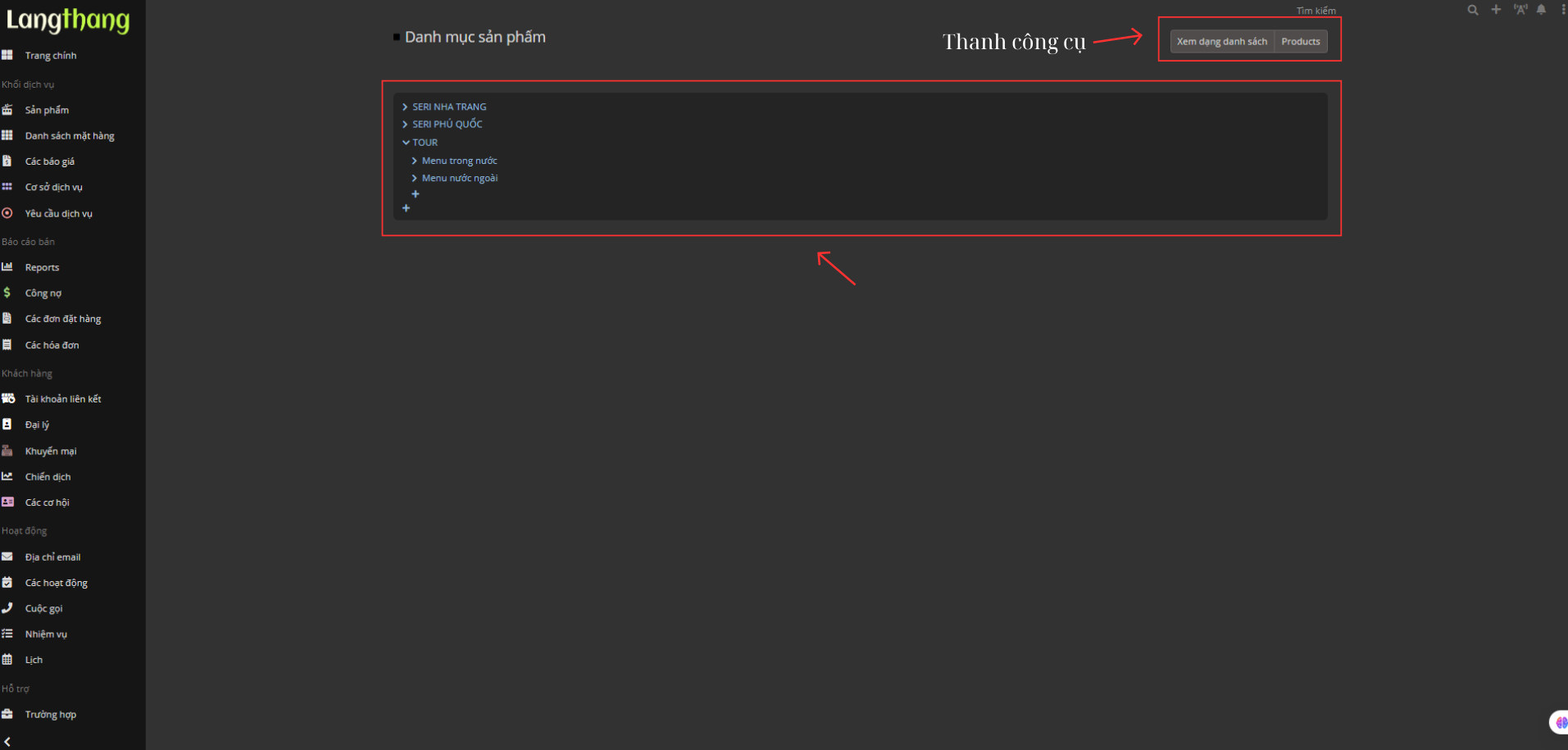Expand the SERI PHÚ QUỐC category
The image size is (1568, 750).
click(405, 125)
